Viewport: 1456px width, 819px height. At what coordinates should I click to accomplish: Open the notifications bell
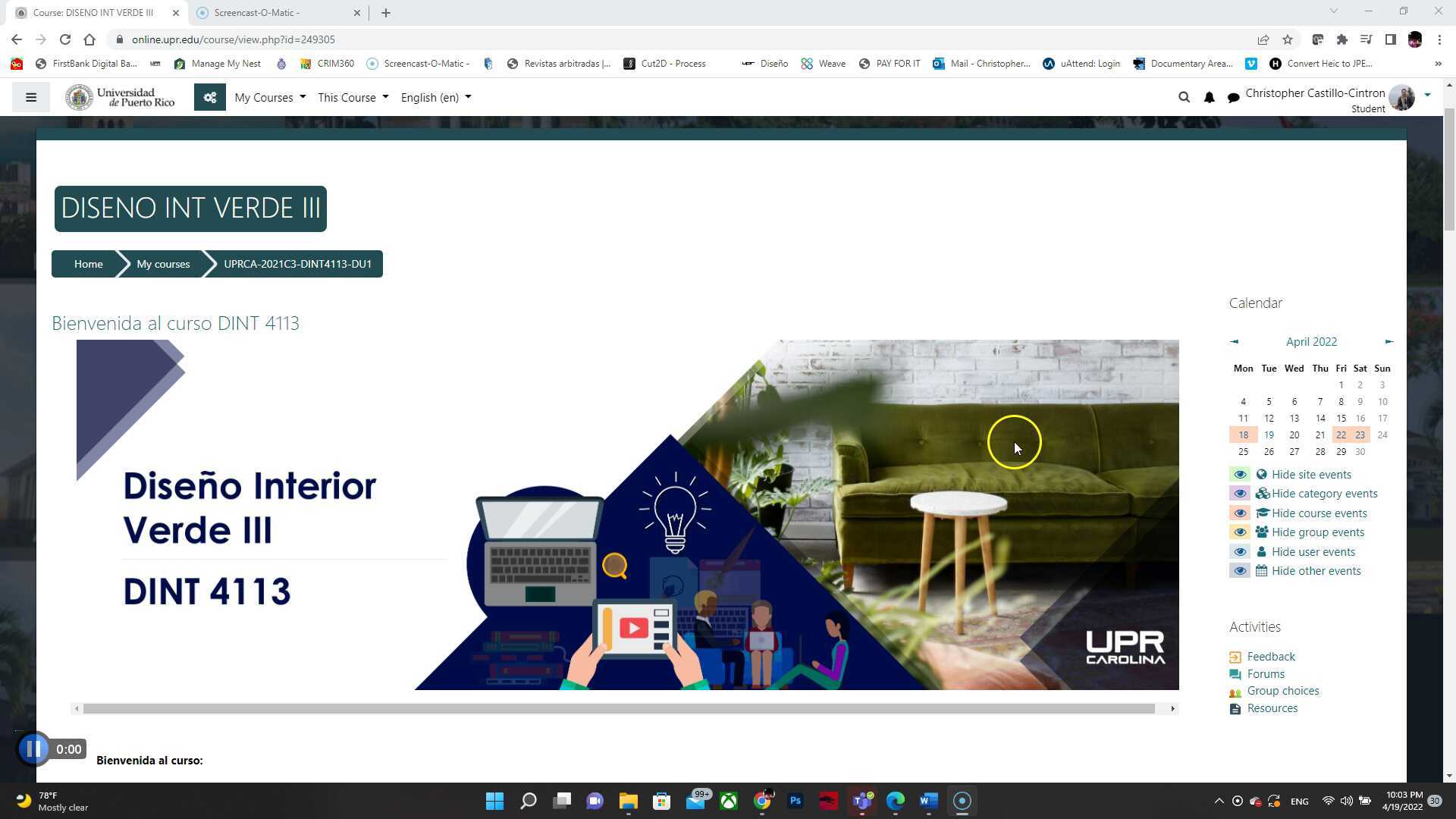coord(1209,97)
